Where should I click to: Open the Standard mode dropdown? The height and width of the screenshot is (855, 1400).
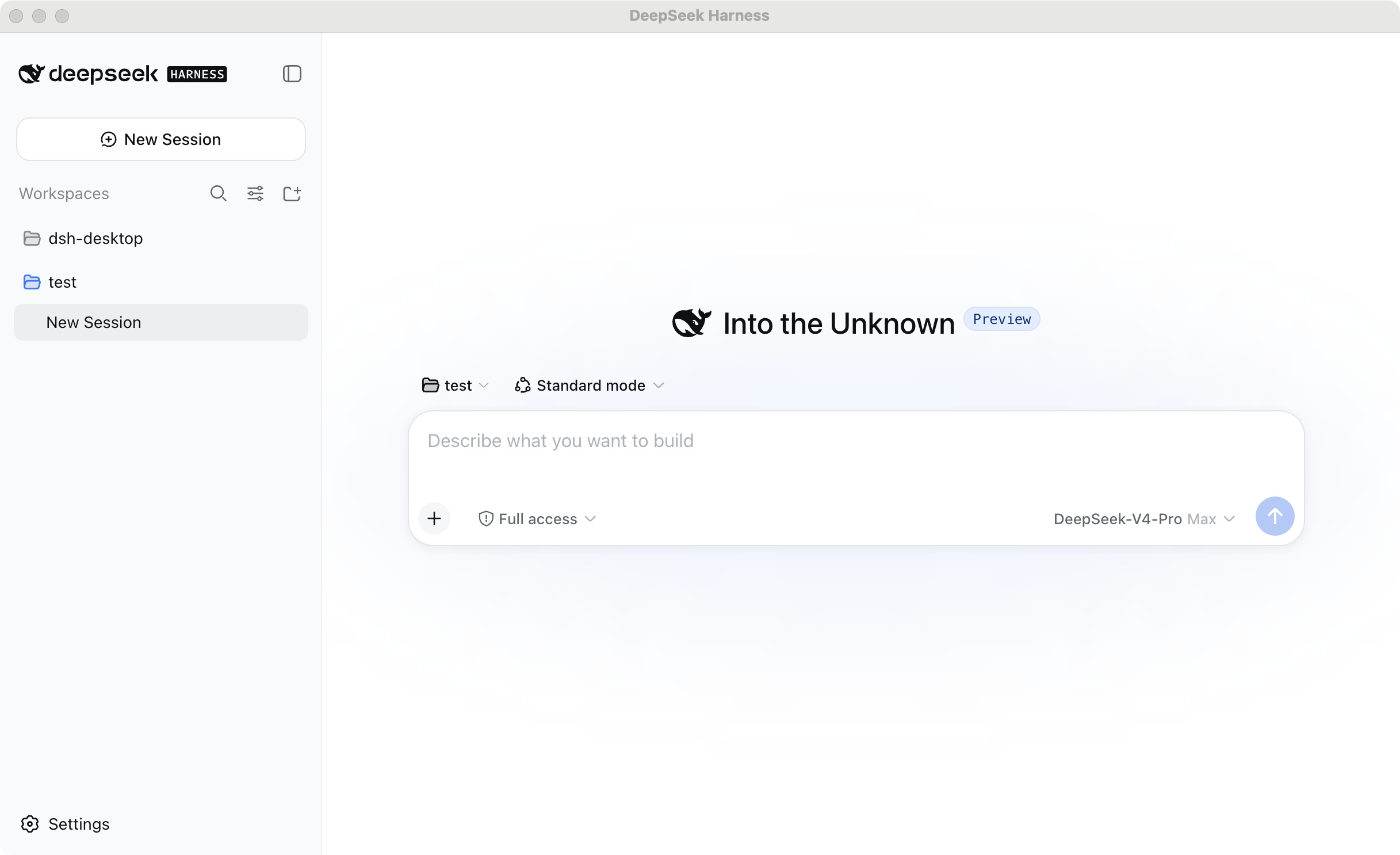(x=590, y=385)
